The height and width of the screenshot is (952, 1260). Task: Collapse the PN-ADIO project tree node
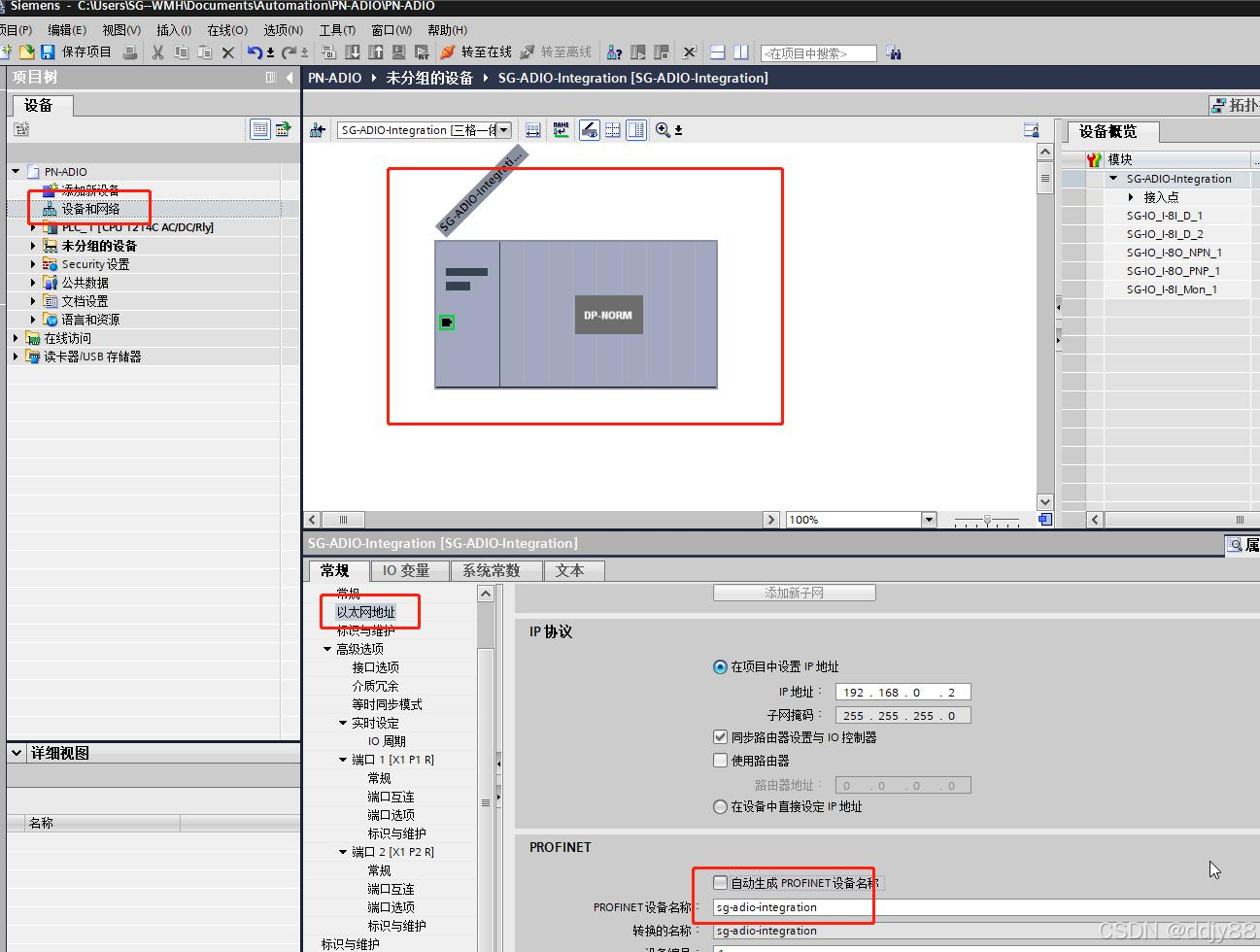[16, 171]
